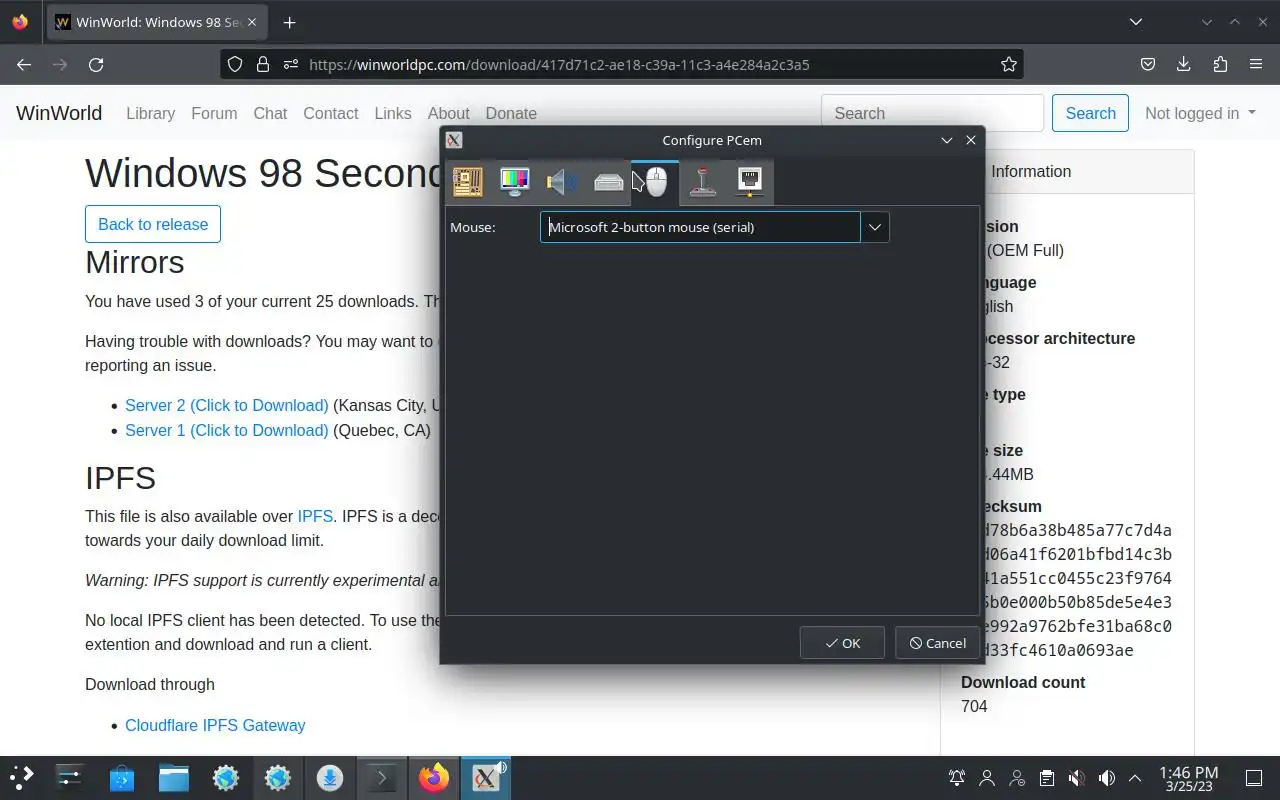Click the Firefox View icon in tab bar
This screenshot has width=1280, height=800.
20,22
